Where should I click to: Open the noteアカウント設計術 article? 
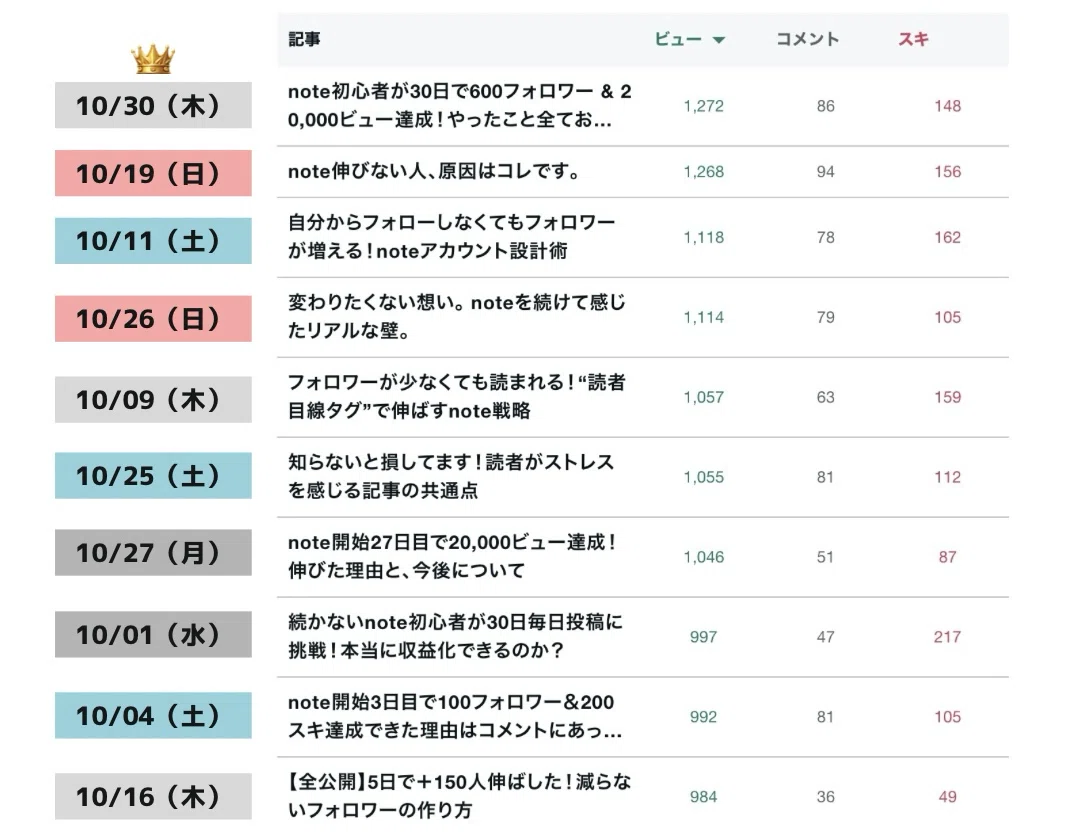[451, 237]
